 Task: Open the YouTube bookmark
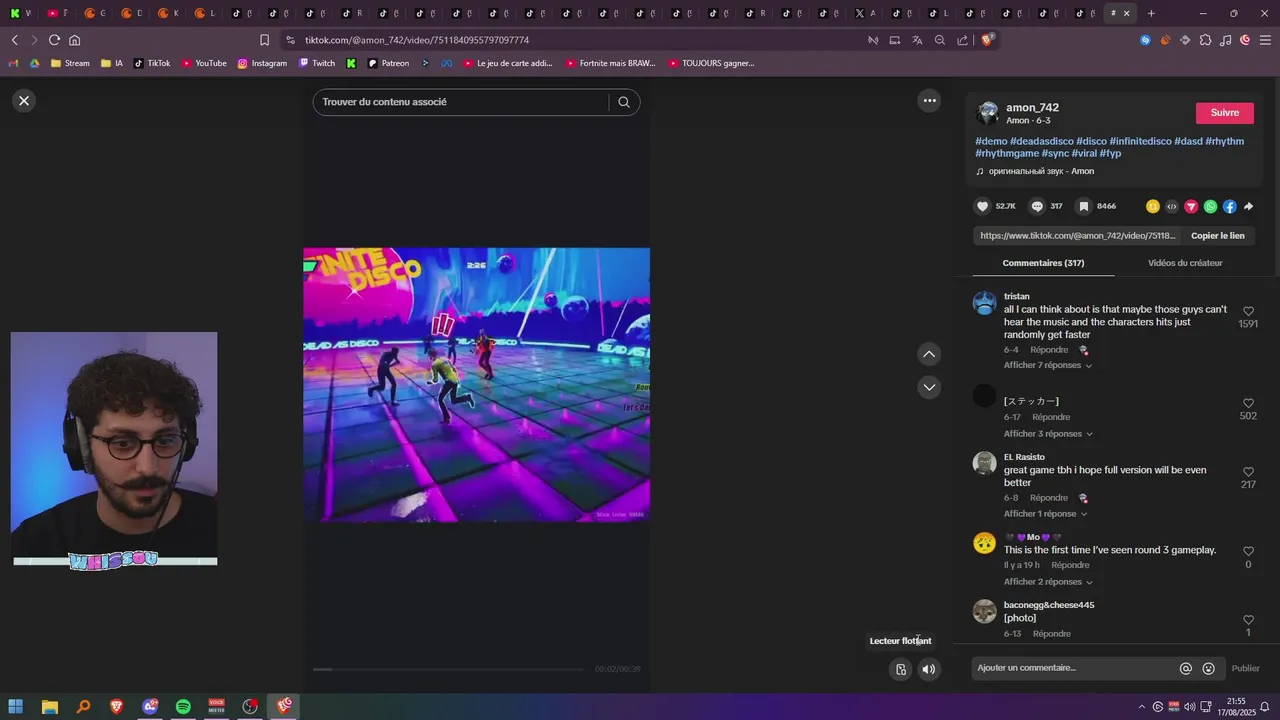(x=204, y=63)
